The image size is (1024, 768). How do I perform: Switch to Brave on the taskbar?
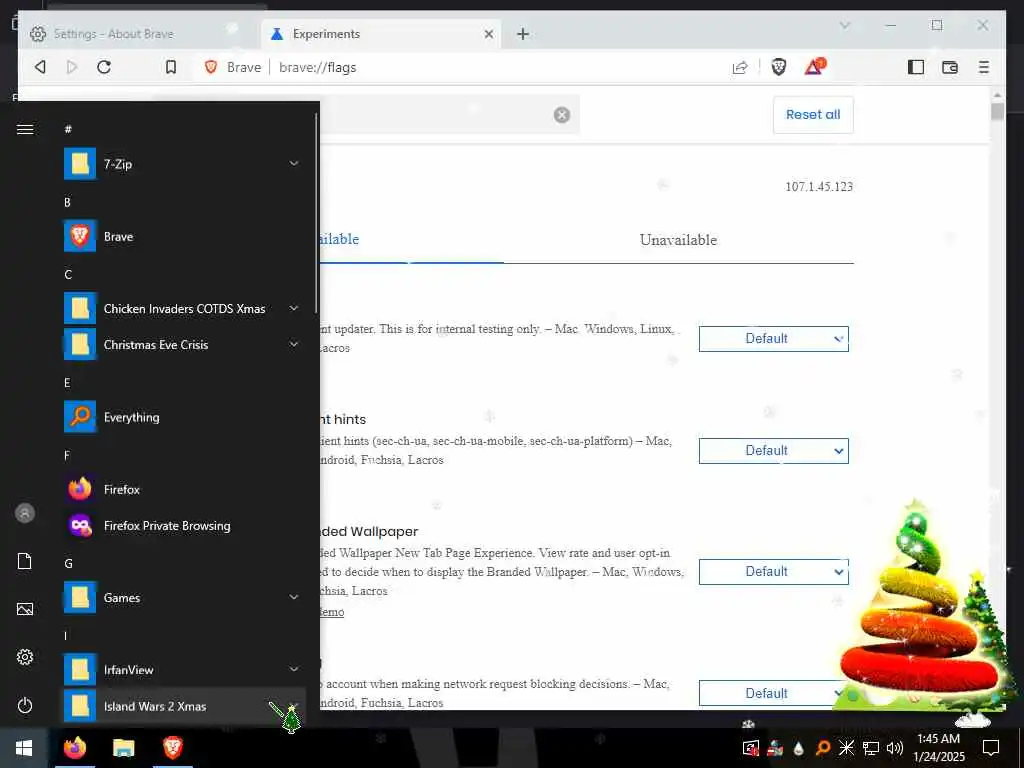(x=172, y=748)
